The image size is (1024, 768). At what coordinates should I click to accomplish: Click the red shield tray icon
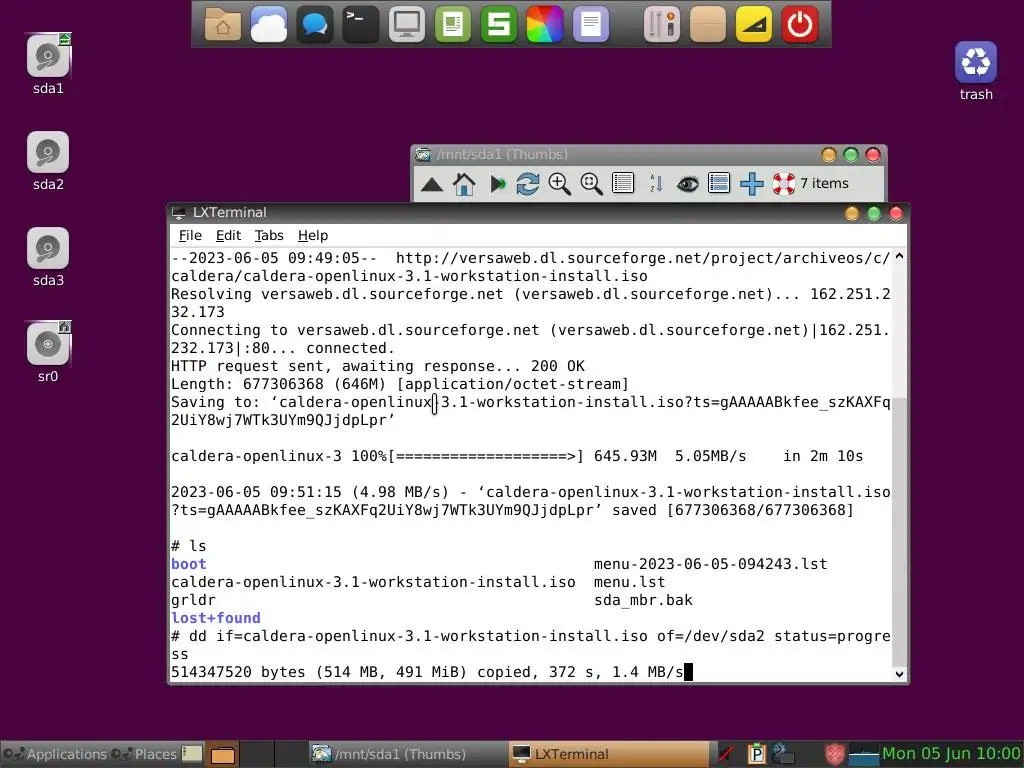(834, 754)
